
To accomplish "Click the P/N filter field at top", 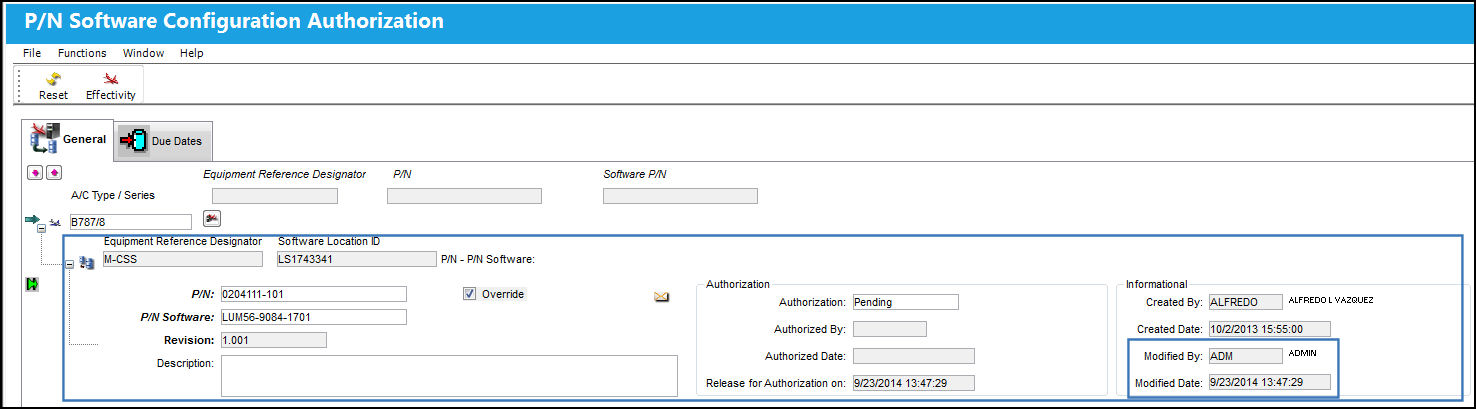I will pyautogui.click(x=464, y=196).
